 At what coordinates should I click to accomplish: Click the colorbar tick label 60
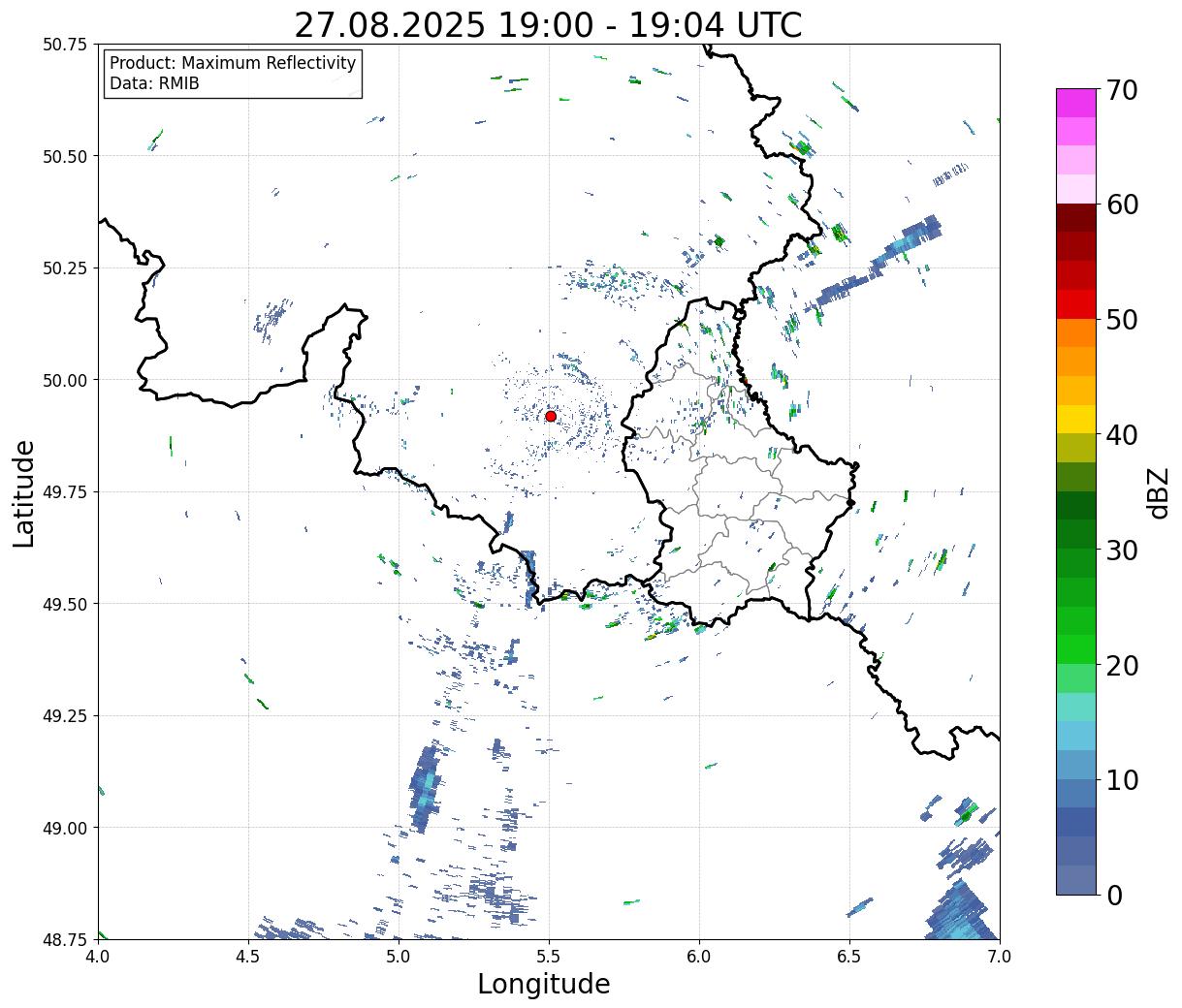pos(1122,205)
